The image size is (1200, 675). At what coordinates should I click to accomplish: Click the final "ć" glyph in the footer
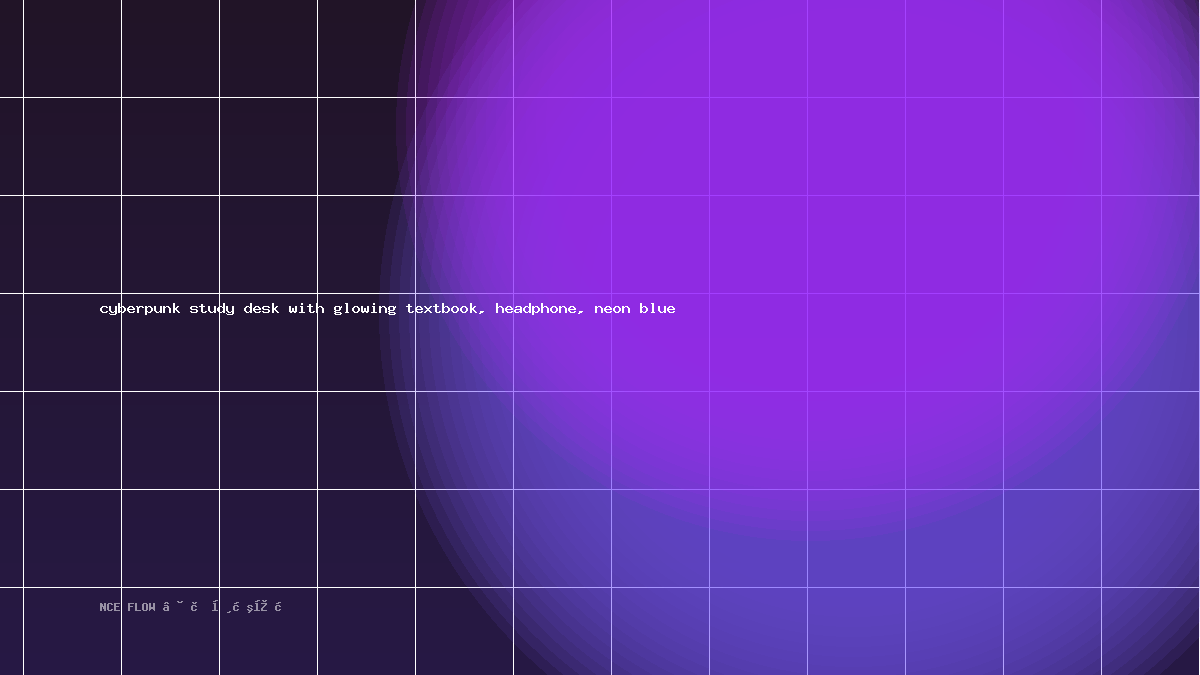(x=278, y=607)
